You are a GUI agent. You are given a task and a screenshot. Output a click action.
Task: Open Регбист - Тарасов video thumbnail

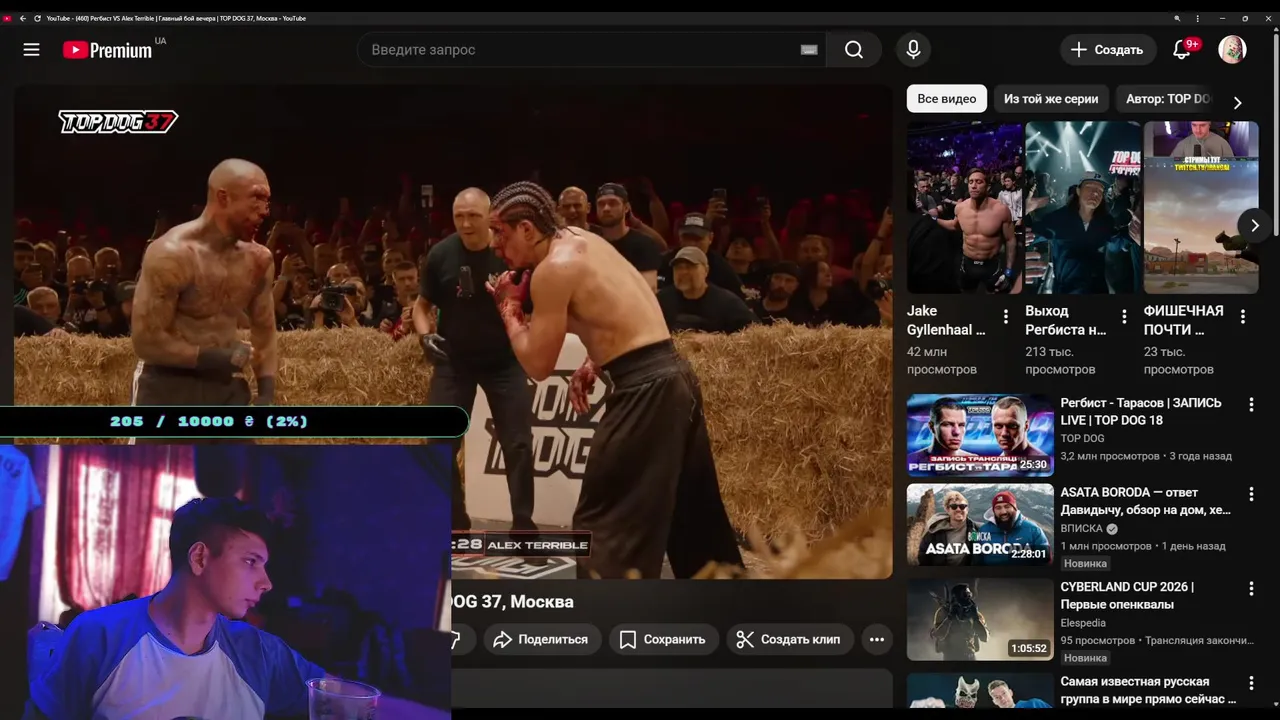980,435
